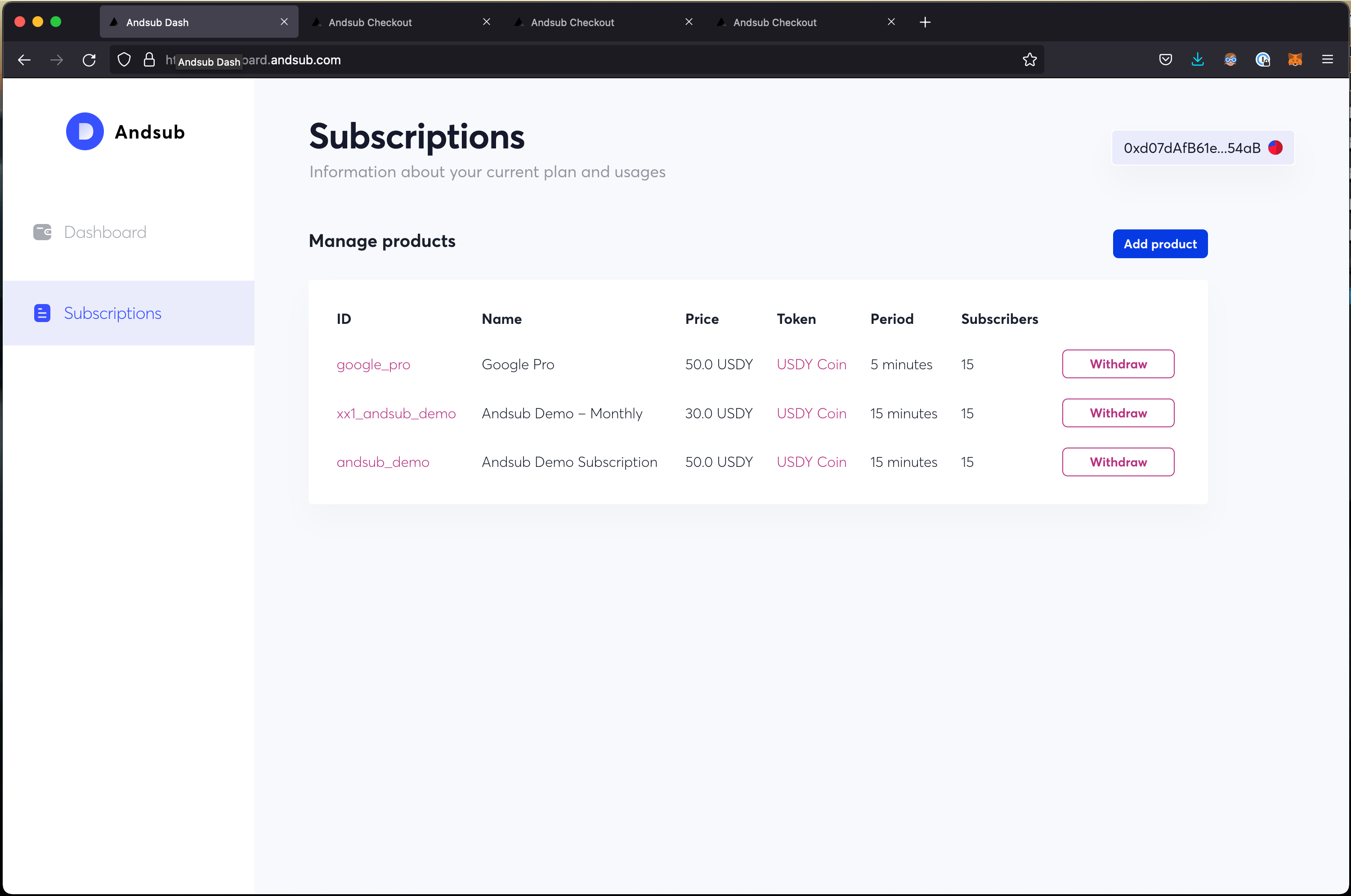The image size is (1351, 896).
Task: Click the Andsub Demo Subscription name
Action: (569, 461)
